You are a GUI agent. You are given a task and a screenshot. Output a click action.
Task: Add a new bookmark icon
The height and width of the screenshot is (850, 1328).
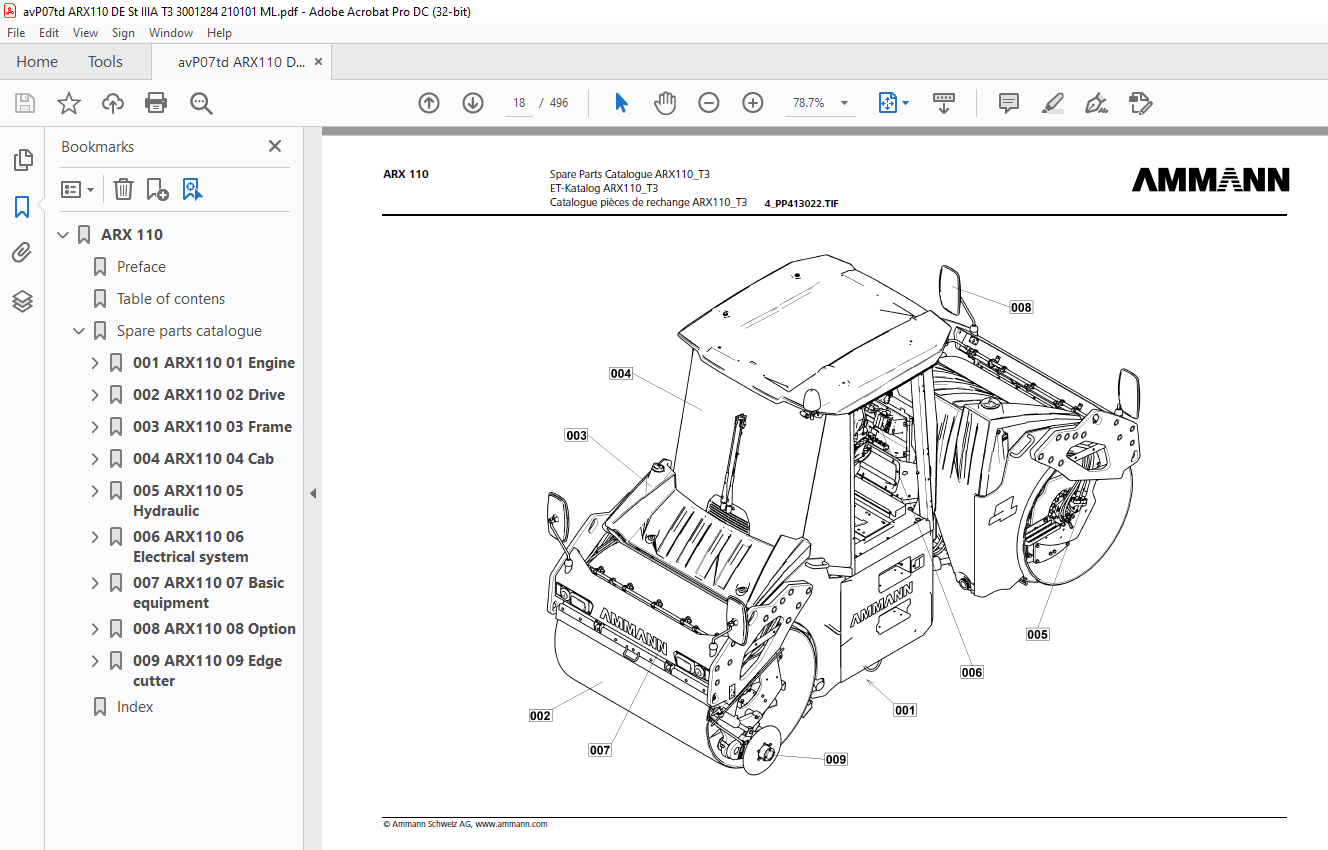[x=158, y=189]
